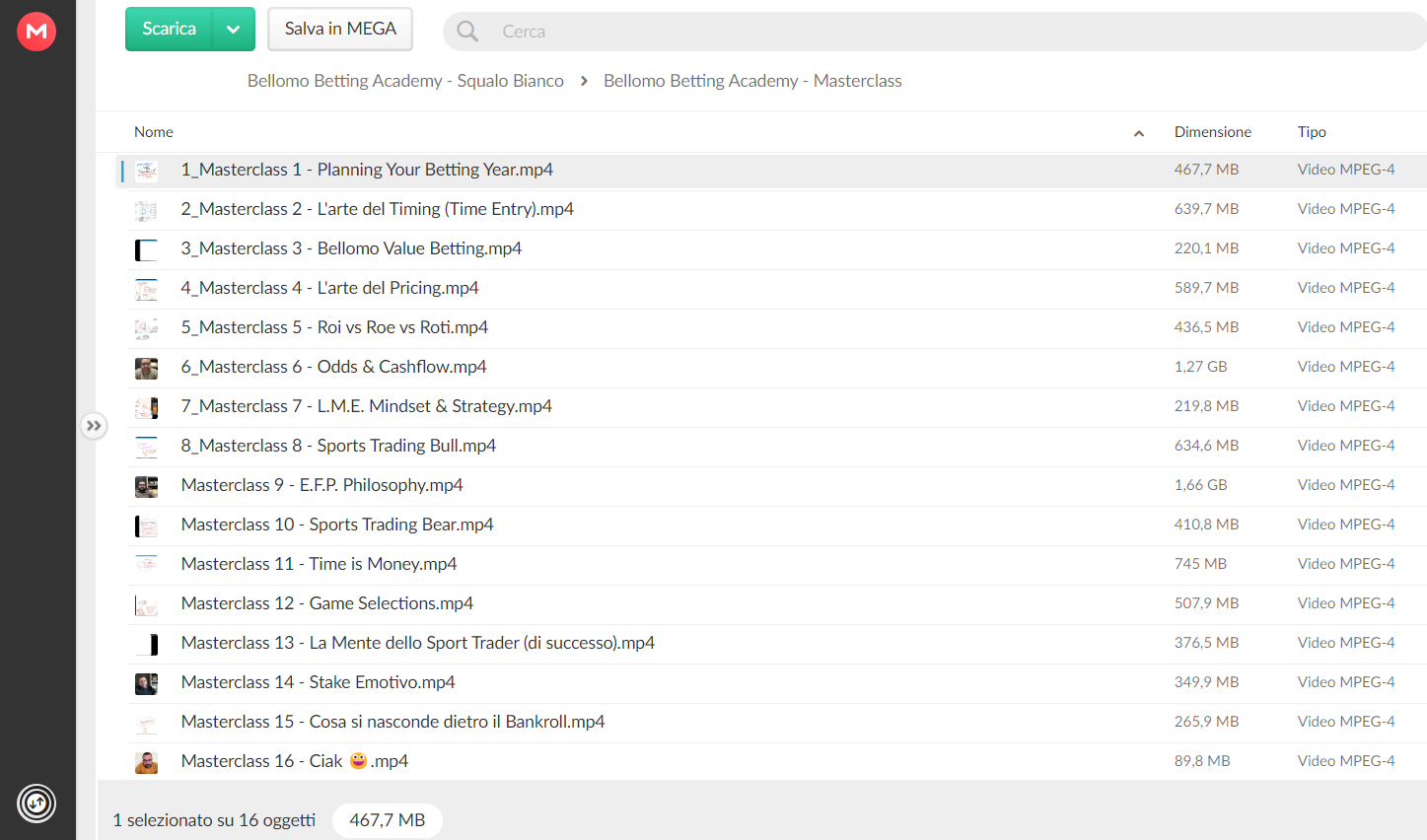Expand the sidebar with double-arrow button

click(x=94, y=426)
